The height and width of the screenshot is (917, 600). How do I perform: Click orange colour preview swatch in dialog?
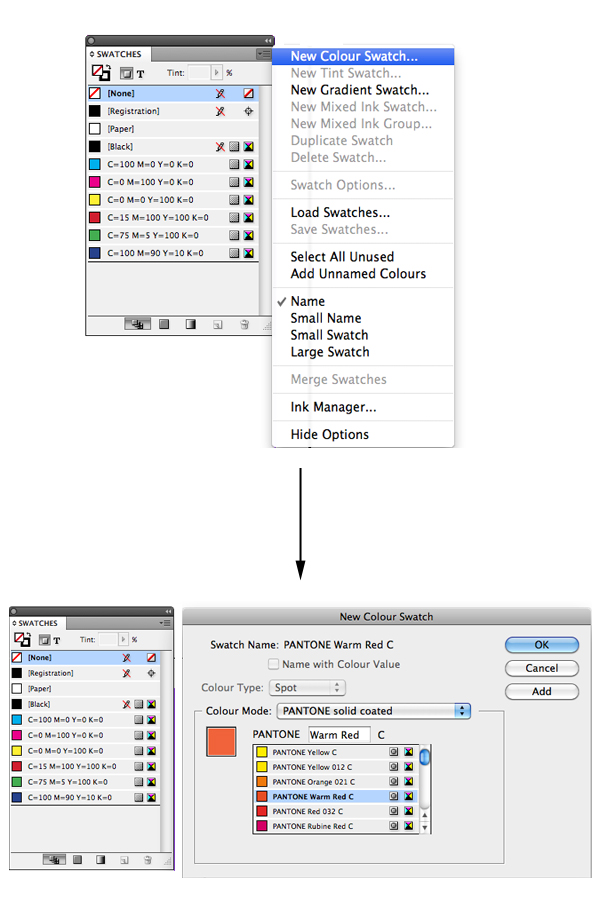pyautogui.click(x=221, y=742)
